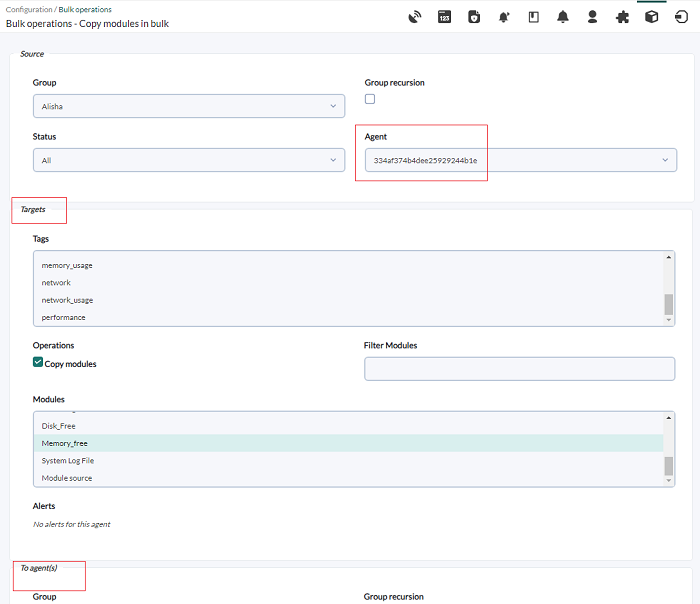700x604 pixels.
Task: Open the user profile icon tab
Action: (x=592, y=17)
